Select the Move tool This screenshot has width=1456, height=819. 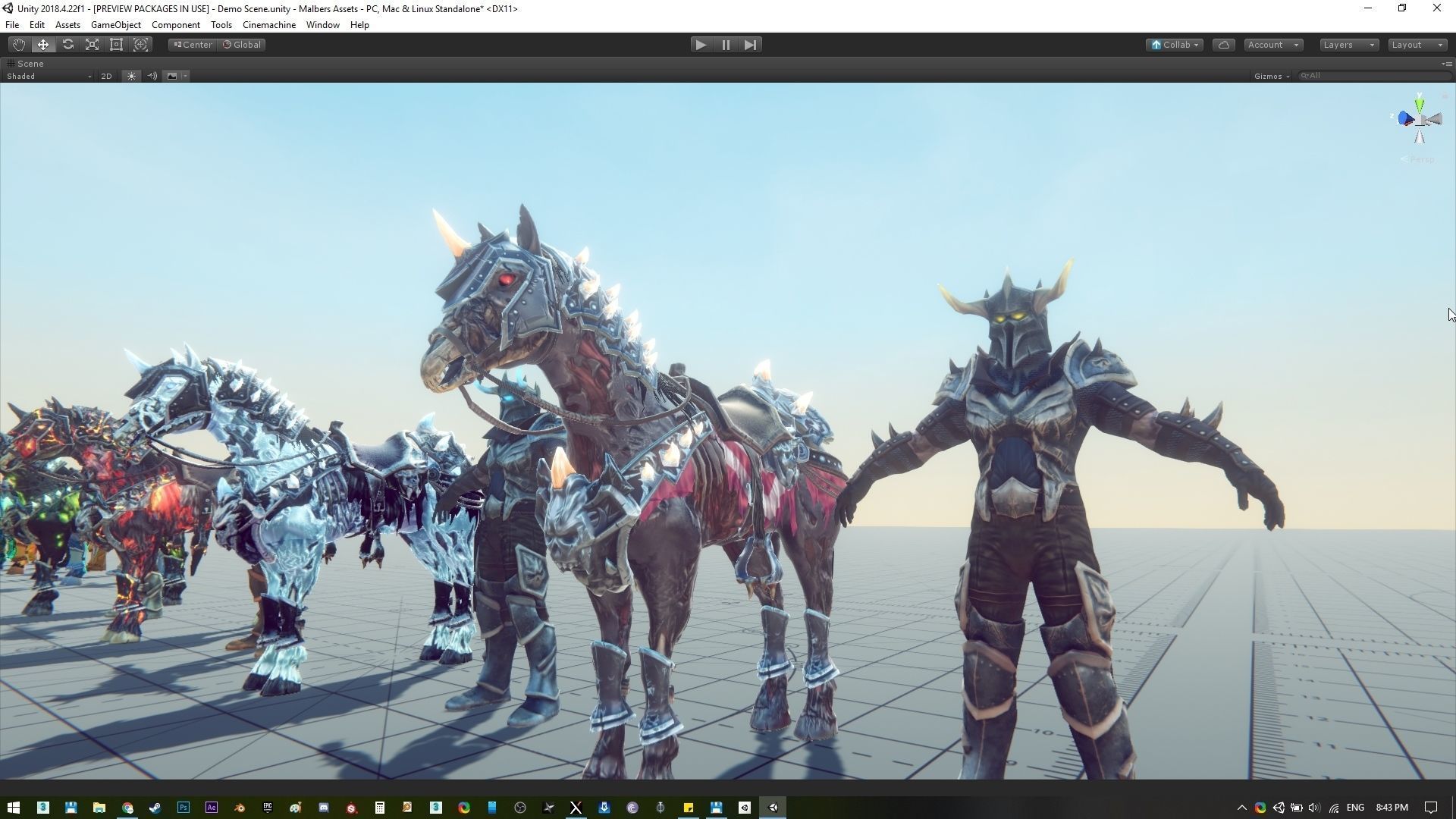[x=43, y=45]
